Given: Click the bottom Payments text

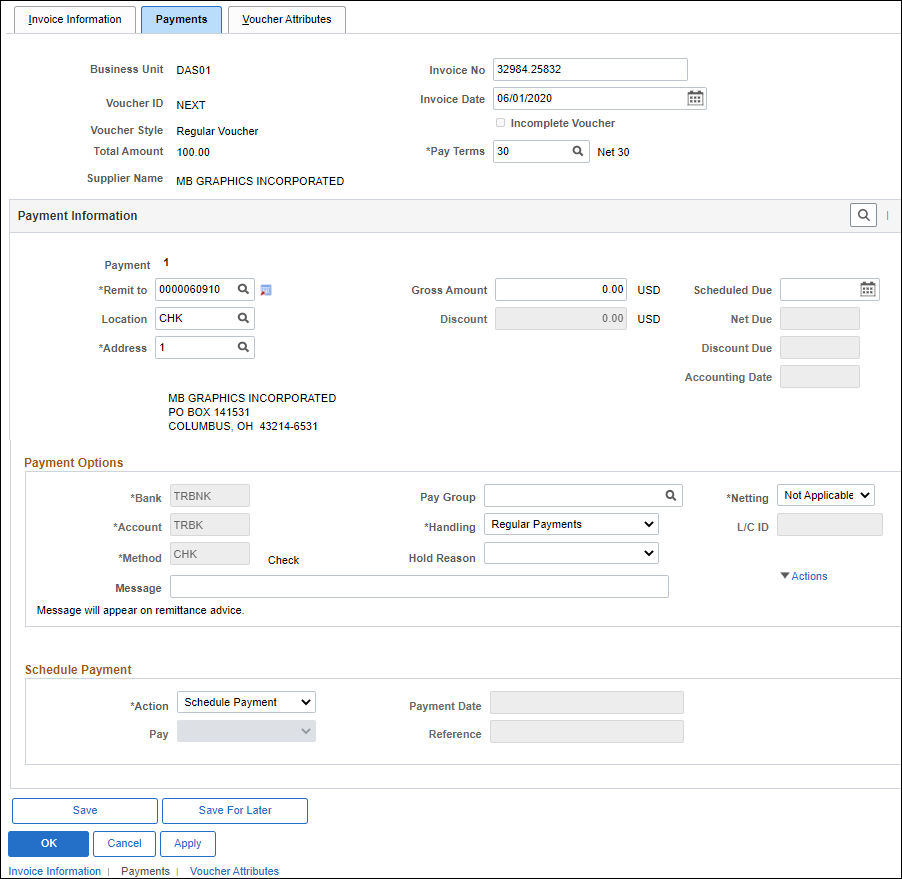Looking at the screenshot, I should point(145,871).
